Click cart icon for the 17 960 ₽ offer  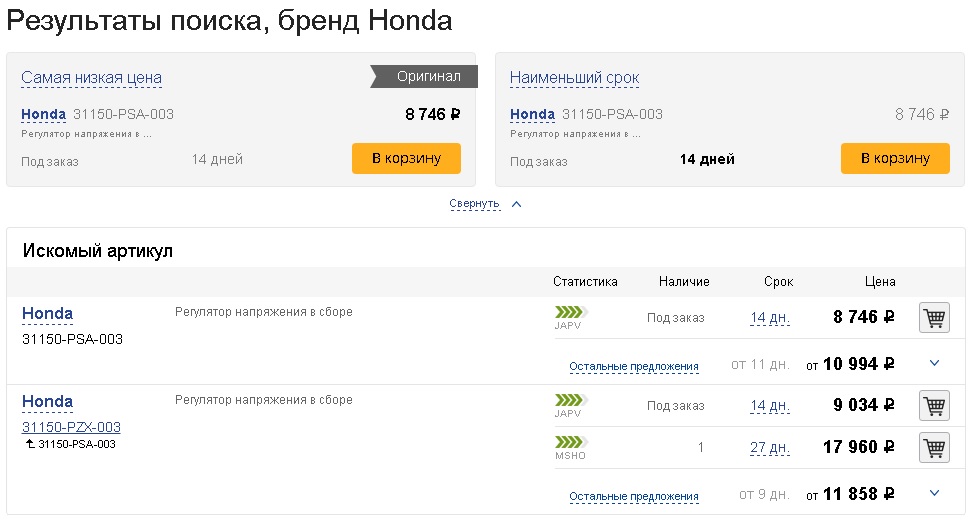[x=934, y=448]
